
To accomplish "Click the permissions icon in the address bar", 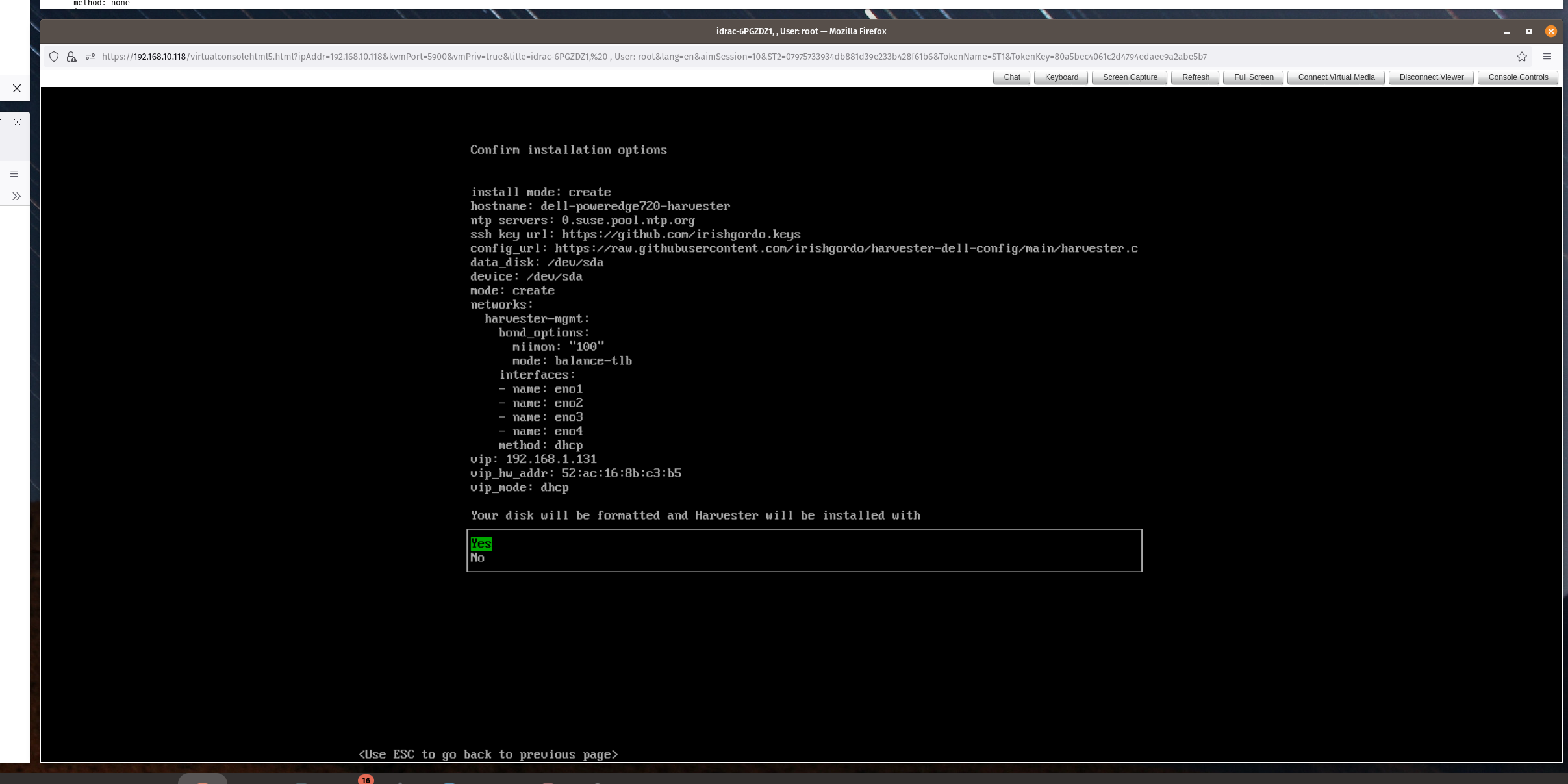I will [x=90, y=57].
